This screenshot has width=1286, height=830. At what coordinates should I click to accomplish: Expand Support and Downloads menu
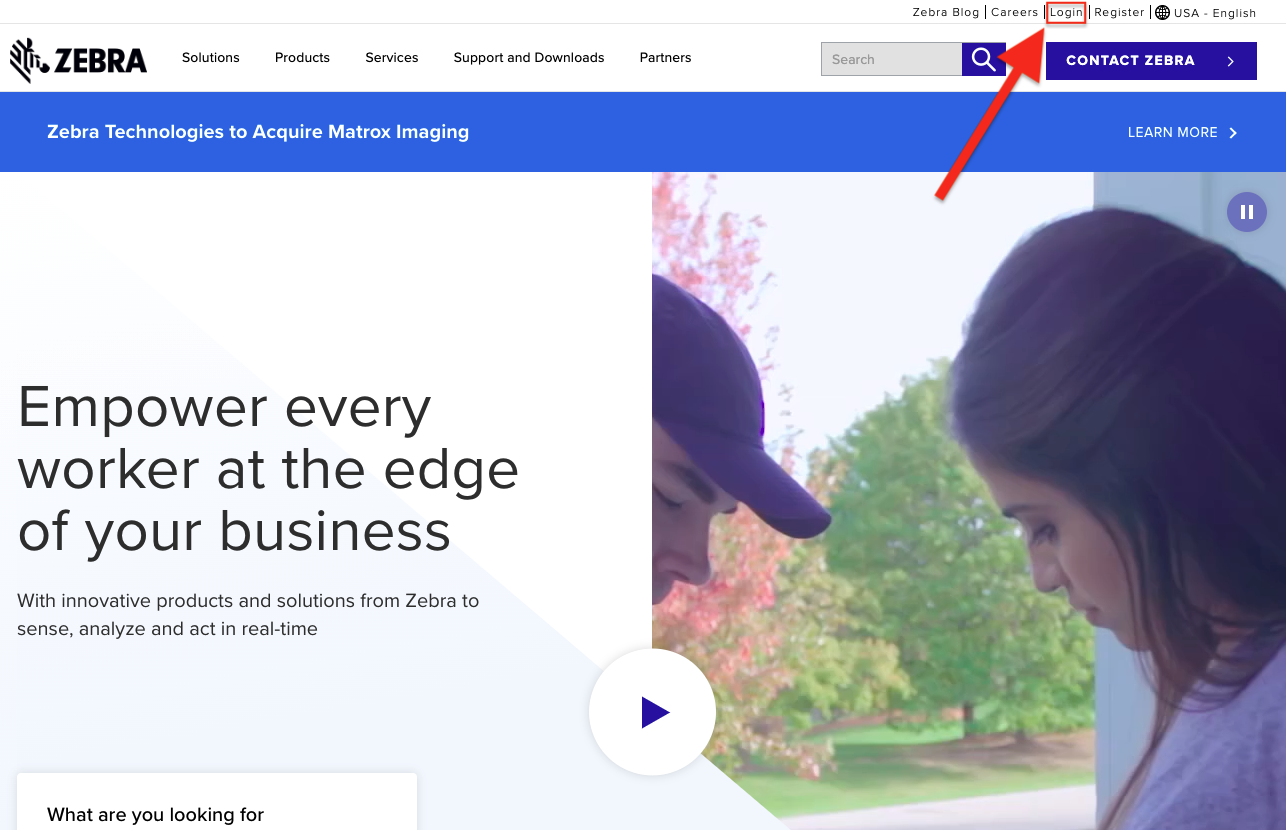point(528,58)
